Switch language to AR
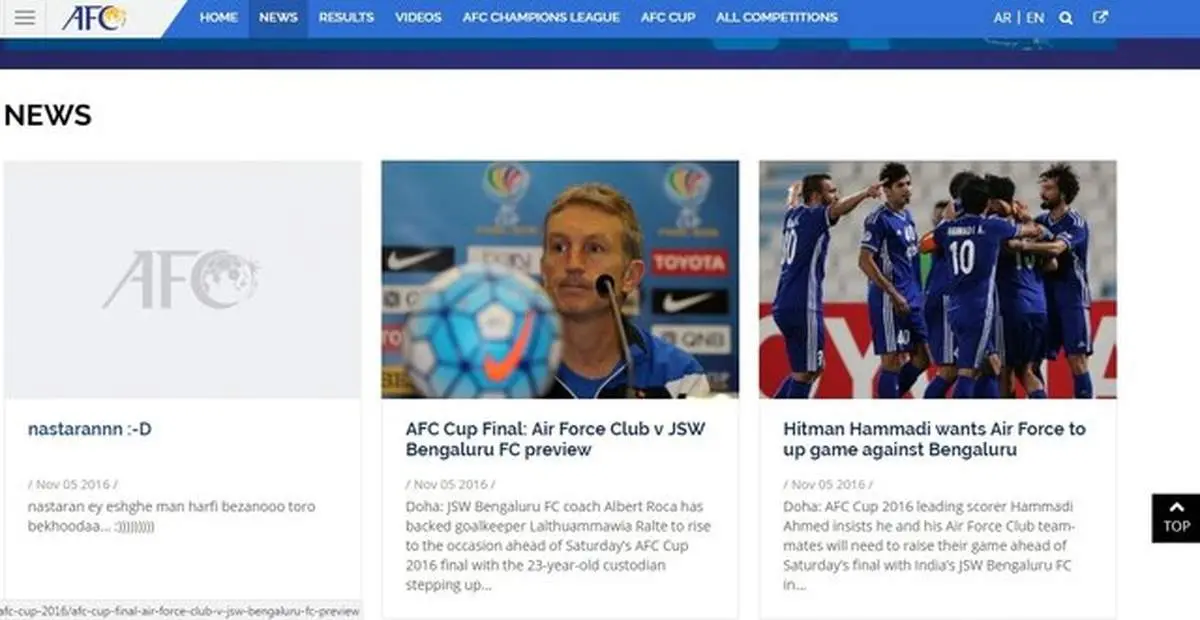 pyautogui.click(x=1002, y=18)
